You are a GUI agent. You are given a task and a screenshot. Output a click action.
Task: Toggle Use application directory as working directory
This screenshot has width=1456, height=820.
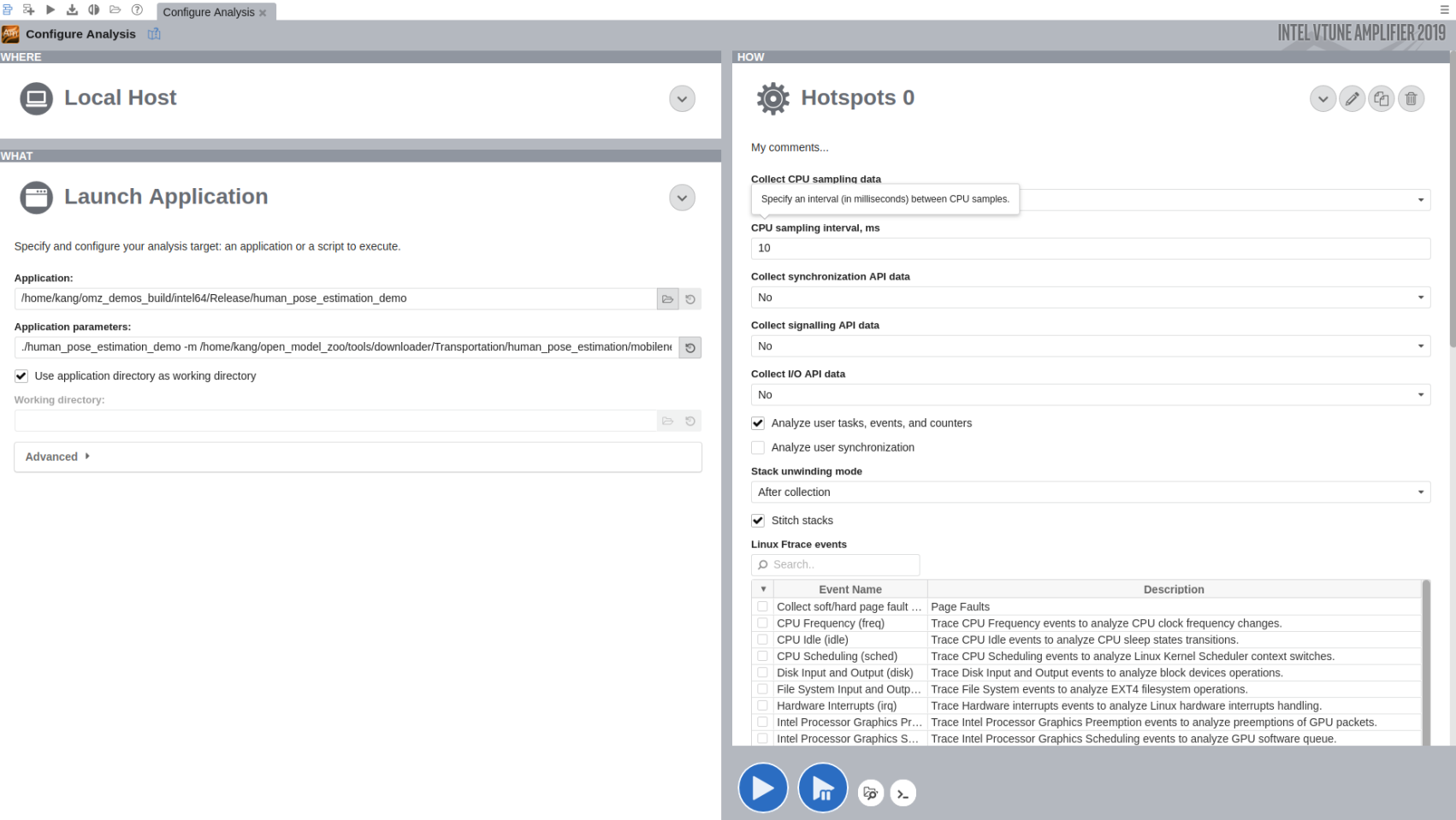click(21, 376)
